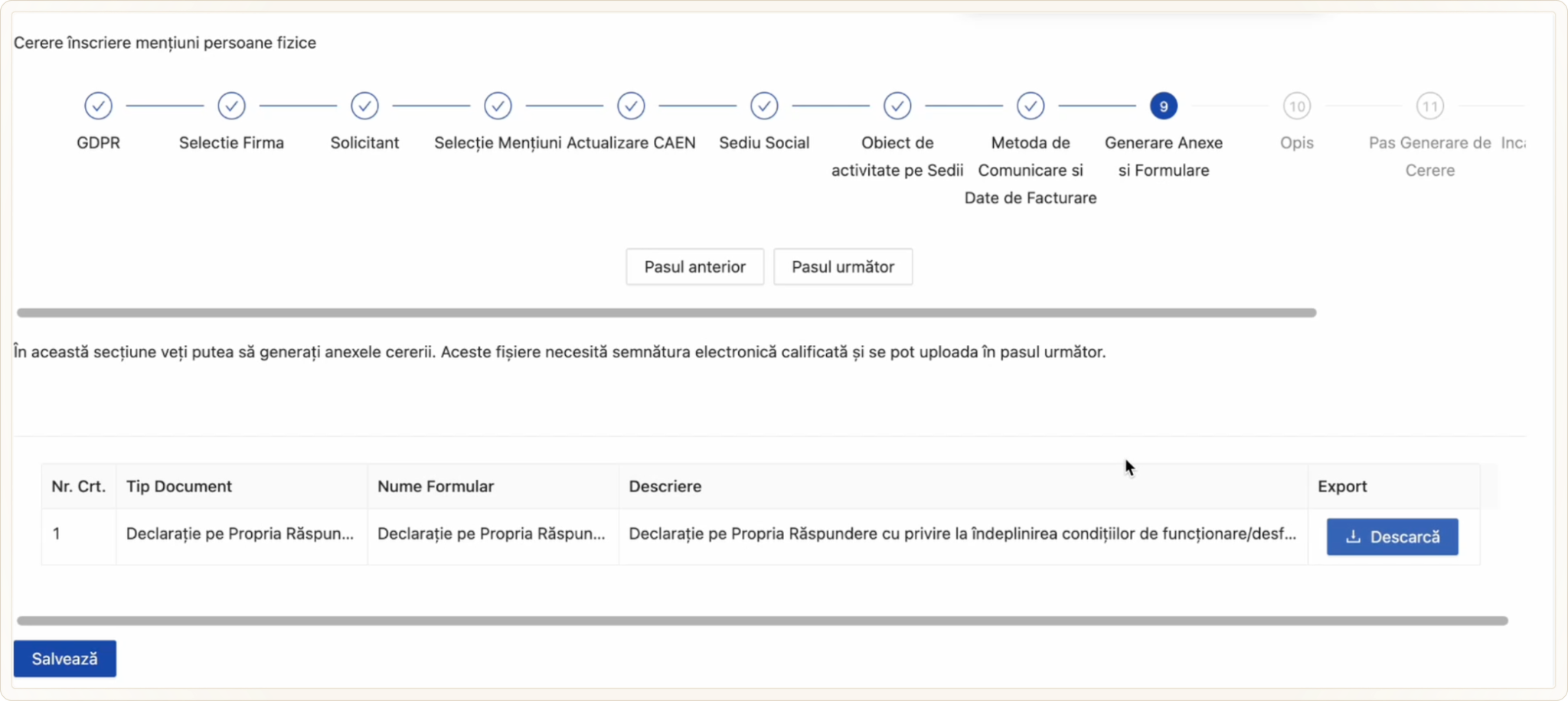Click the Pasul anterior button

coord(694,266)
